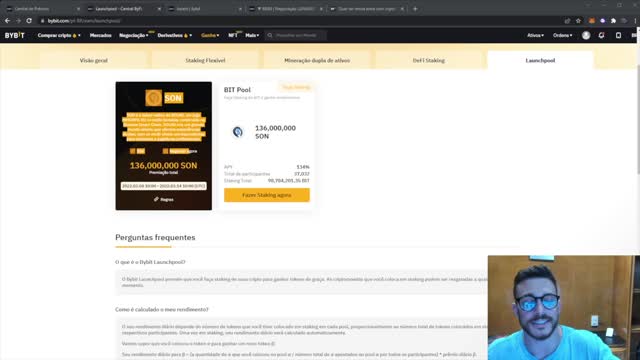This screenshot has width=640, height=360.
Task: Expand Negociação dropdown menu
Action: point(133,36)
